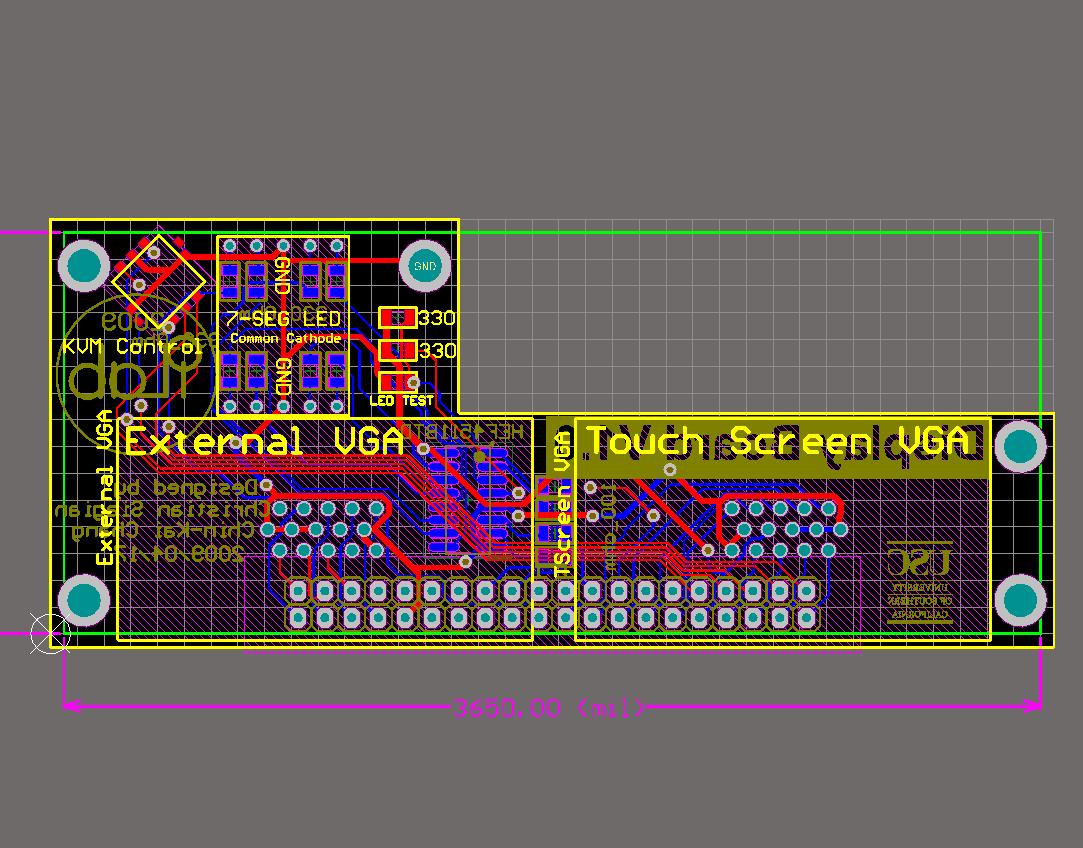The width and height of the screenshot is (1083, 848).
Task: Click the vertical 'TScreen VGA' label
Action: [x=563, y=504]
